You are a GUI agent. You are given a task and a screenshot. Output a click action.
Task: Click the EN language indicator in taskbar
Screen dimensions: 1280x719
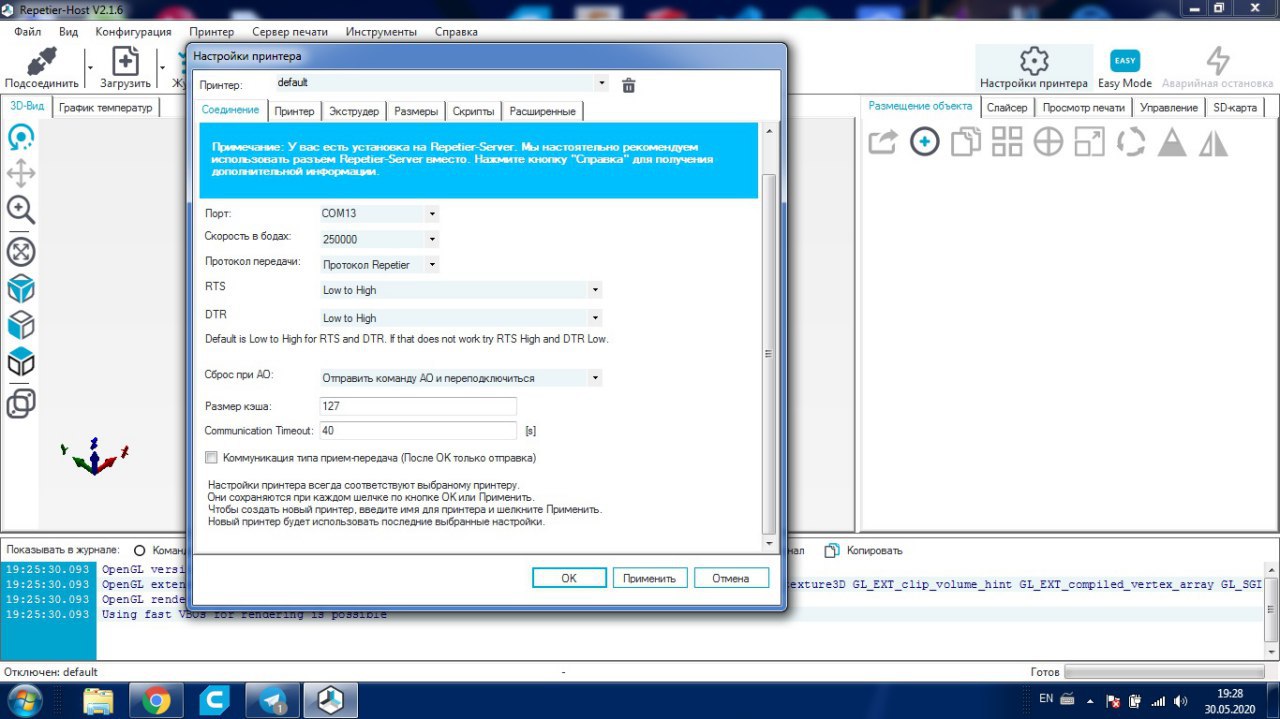(1046, 698)
